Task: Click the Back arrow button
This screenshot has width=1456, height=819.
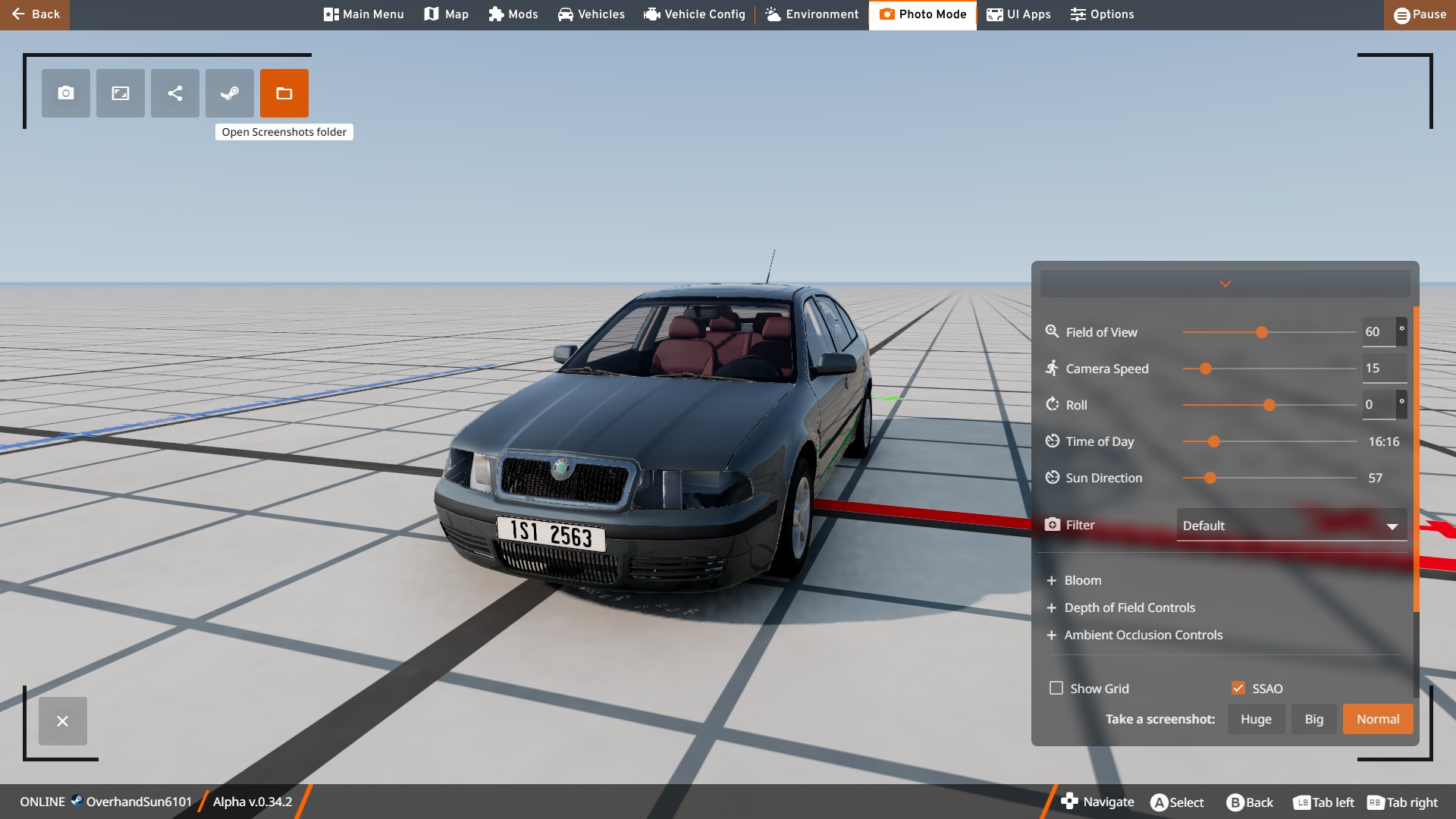Action: coord(35,14)
